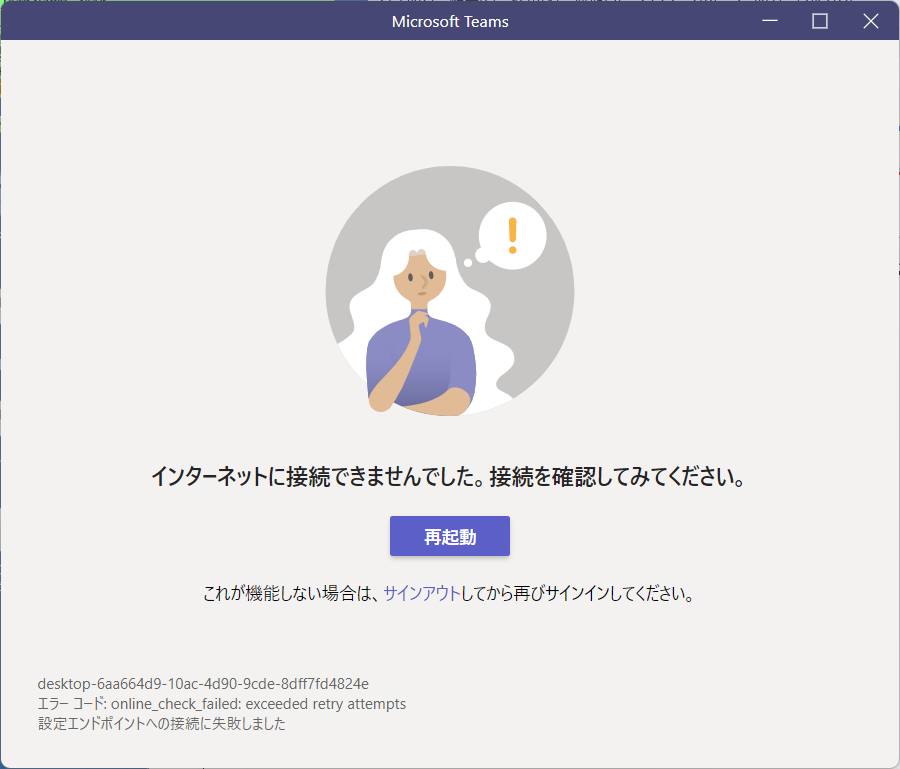The height and width of the screenshot is (769, 900).
Task: Click the desktop-6aa664d9 device ID text
Action: [x=203, y=684]
